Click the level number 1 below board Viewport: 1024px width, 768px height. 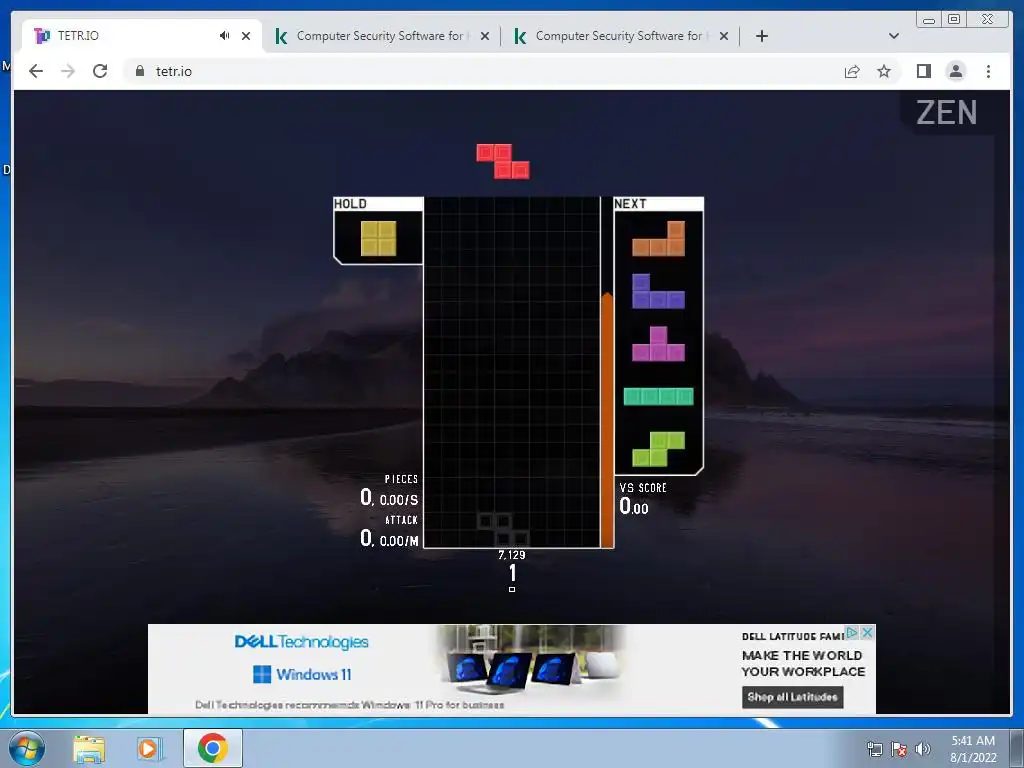512,573
